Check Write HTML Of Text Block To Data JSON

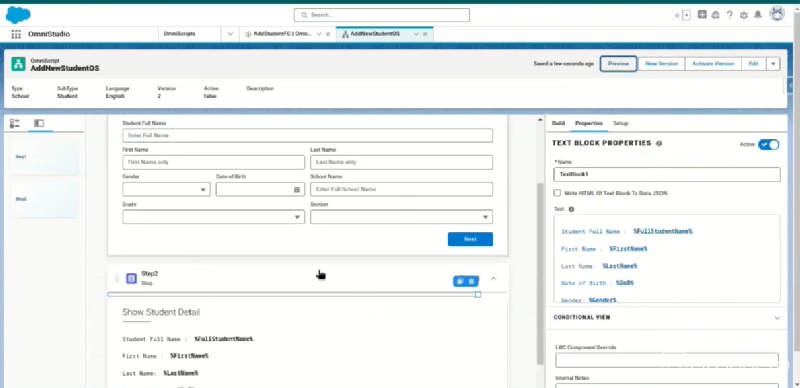[x=557, y=193]
